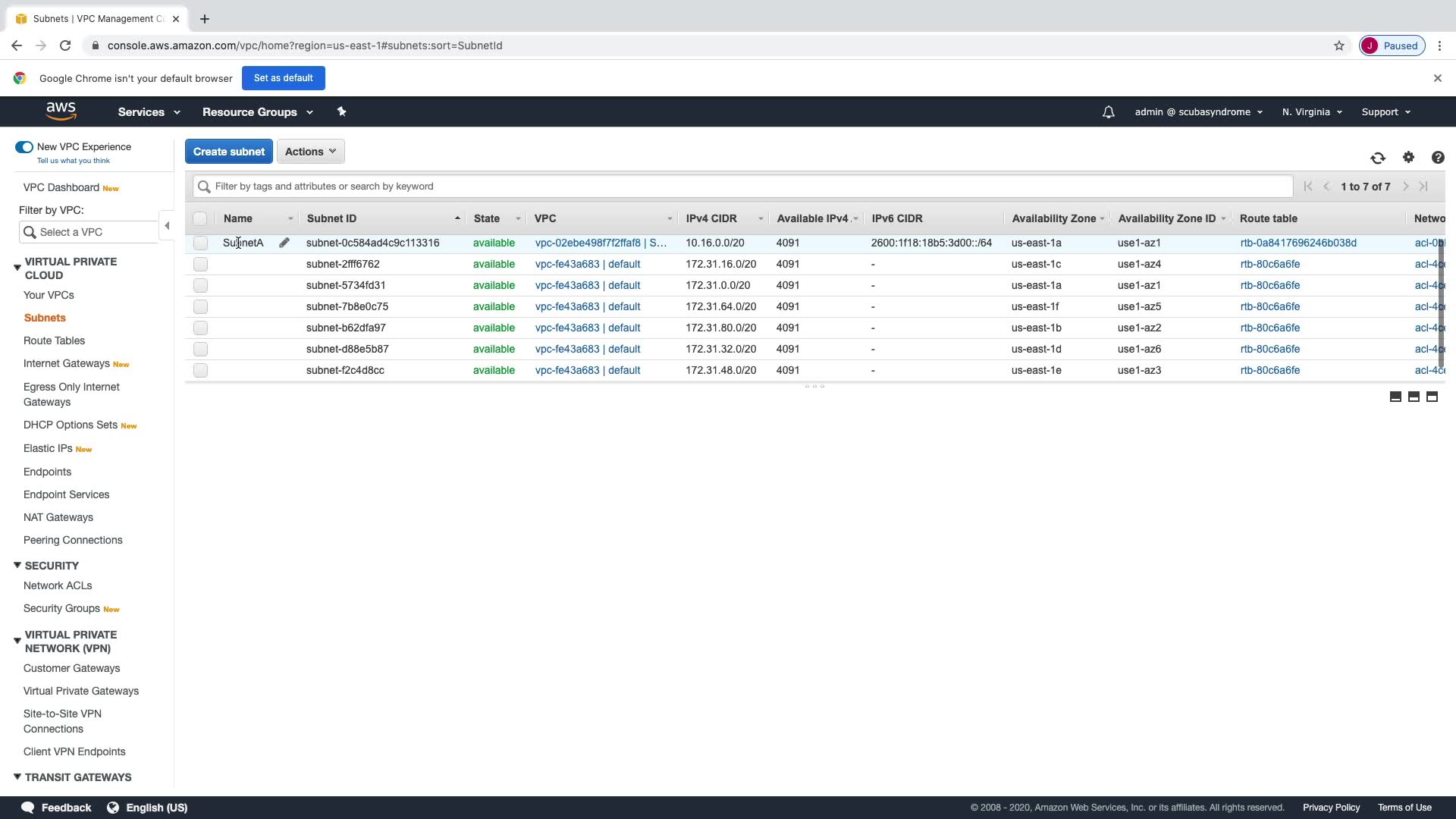
Task: Open the table settings gear icon
Action: 1408,157
